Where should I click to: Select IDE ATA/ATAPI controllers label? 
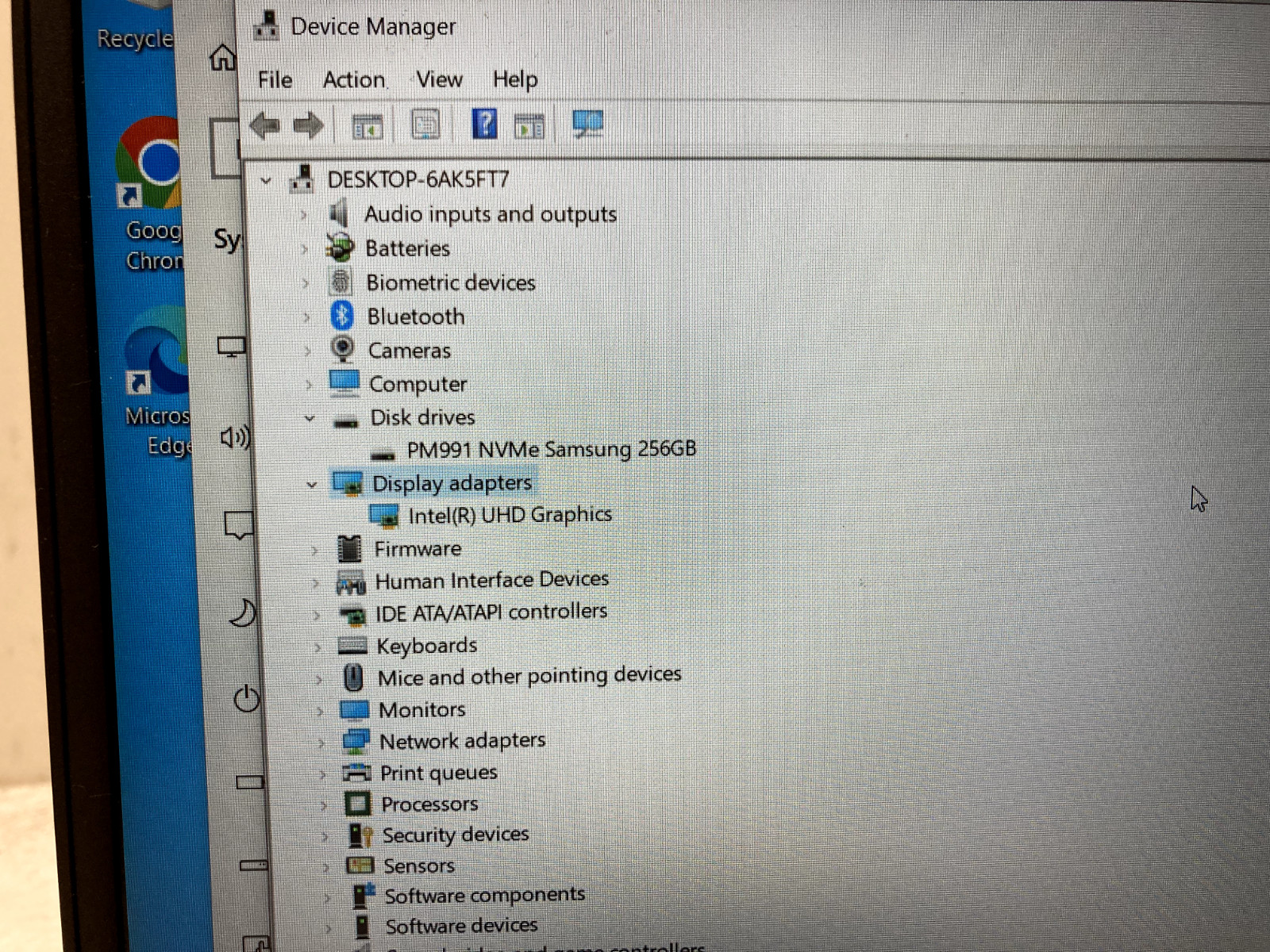491,612
